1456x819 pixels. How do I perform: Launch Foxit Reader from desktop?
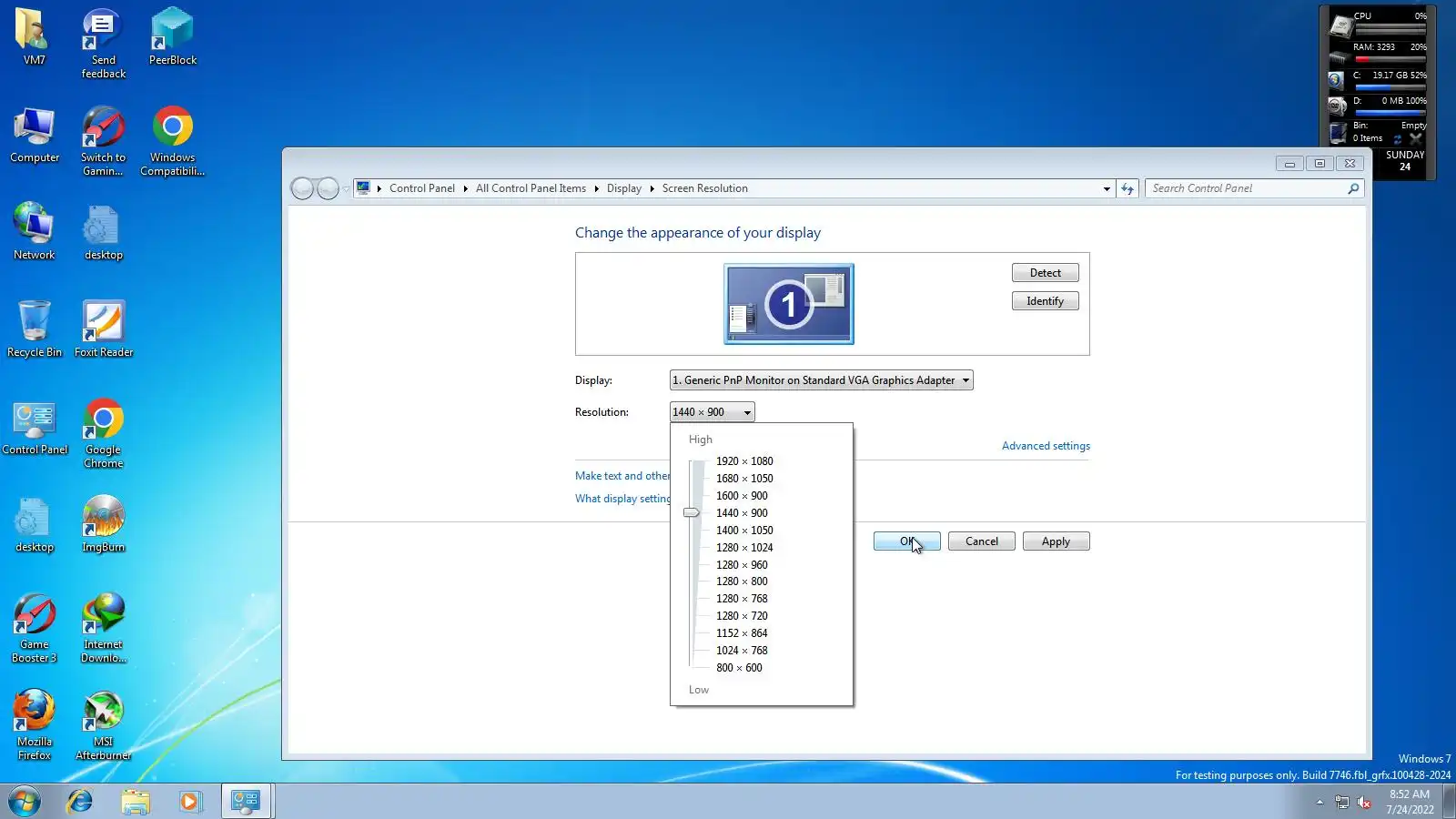[x=103, y=329]
